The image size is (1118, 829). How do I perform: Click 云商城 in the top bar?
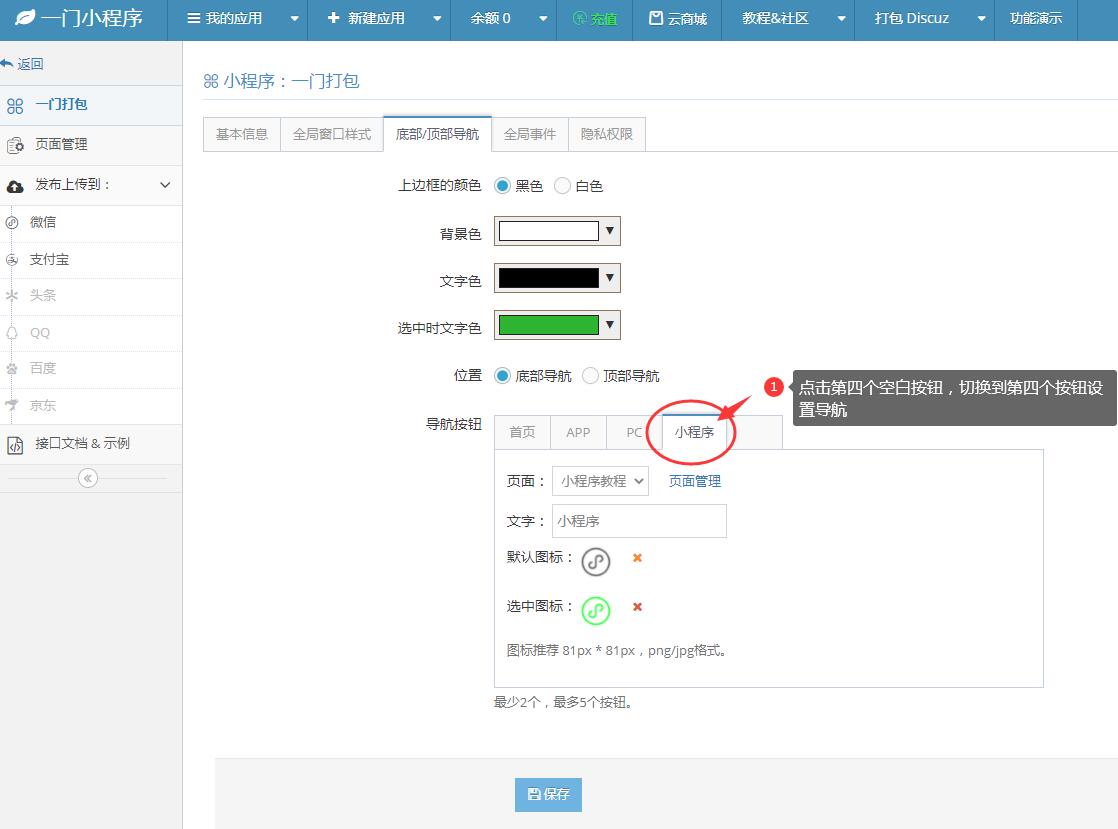[677, 18]
